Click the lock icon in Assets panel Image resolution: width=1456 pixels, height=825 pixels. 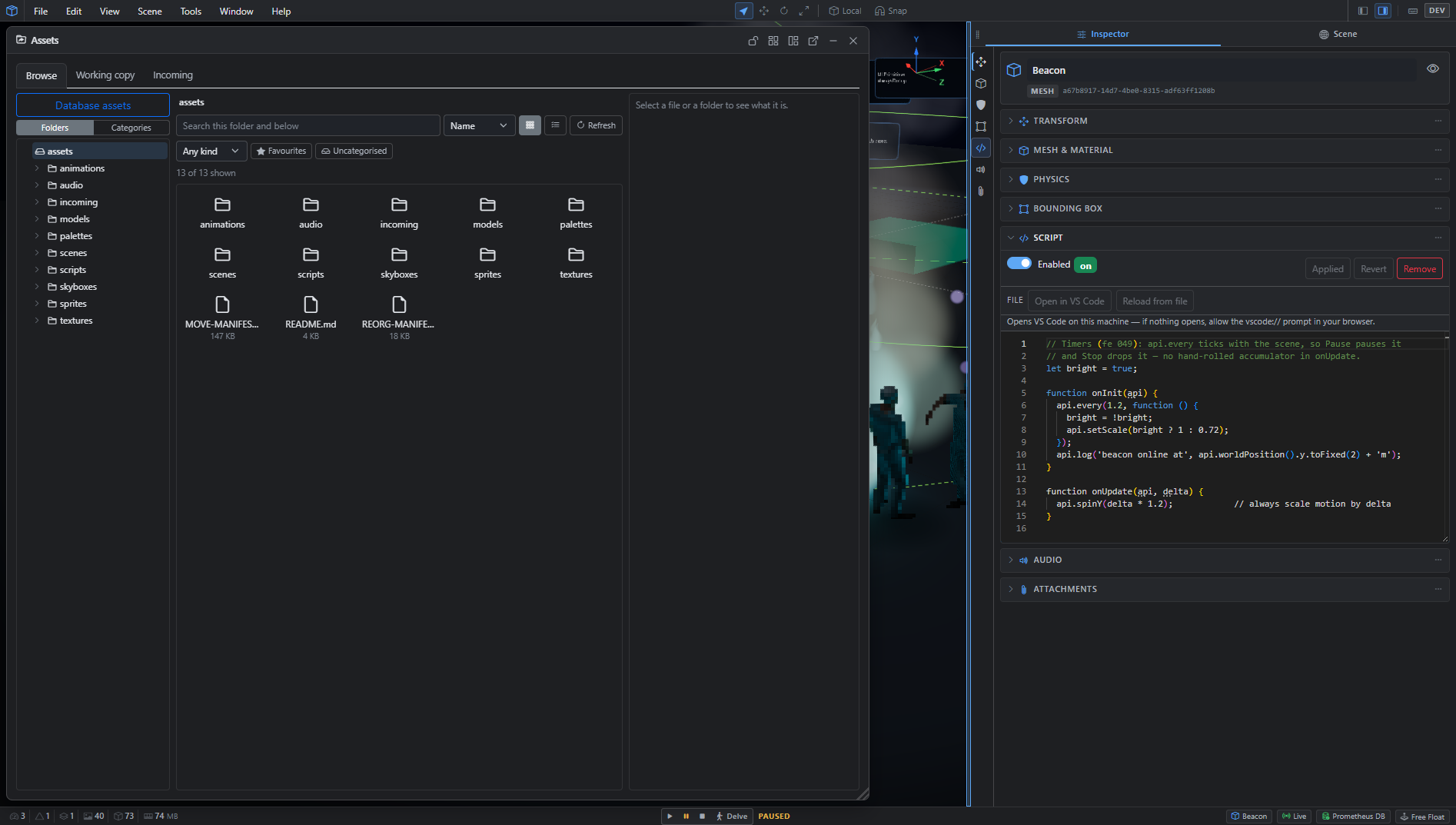(753, 41)
